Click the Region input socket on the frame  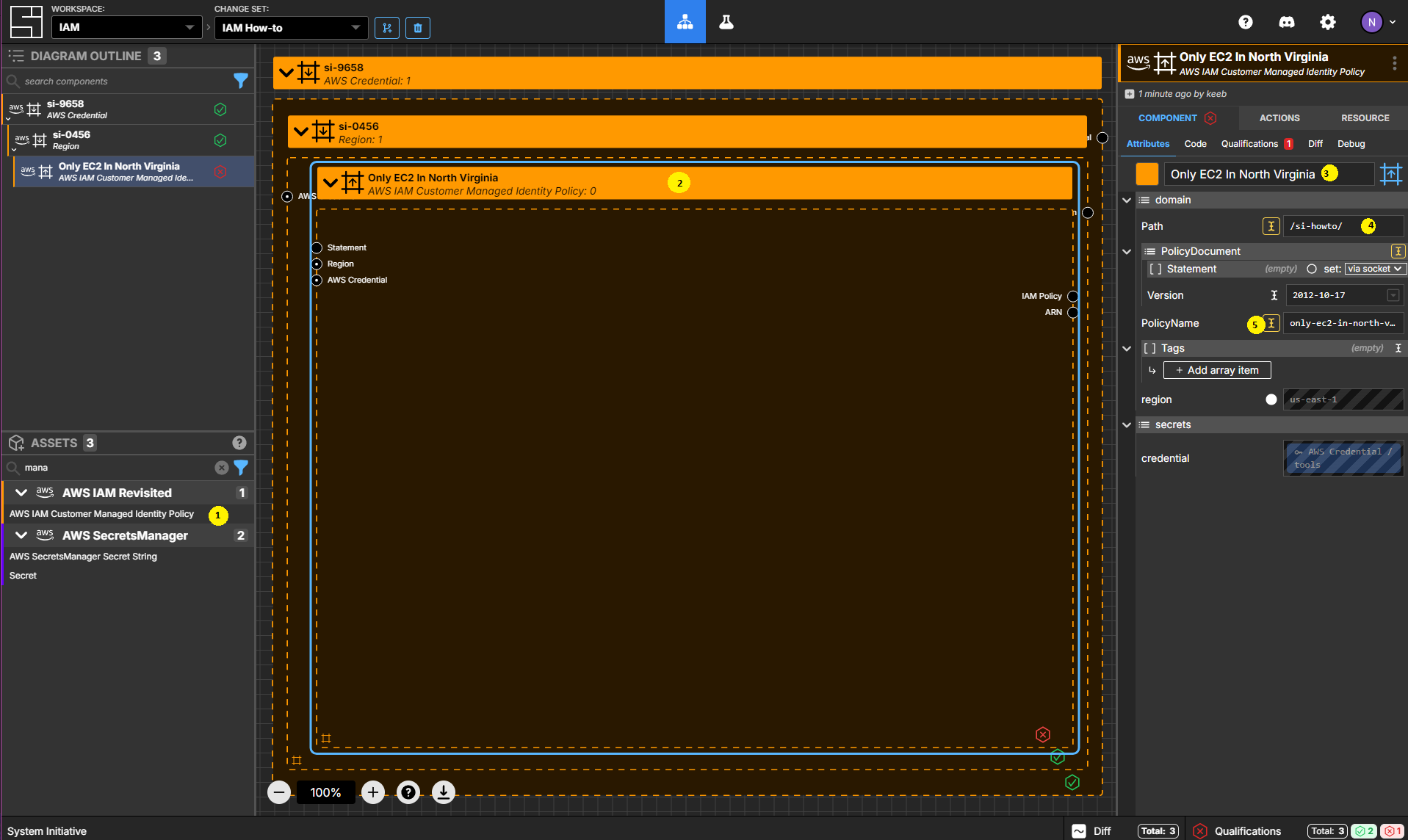coord(317,264)
